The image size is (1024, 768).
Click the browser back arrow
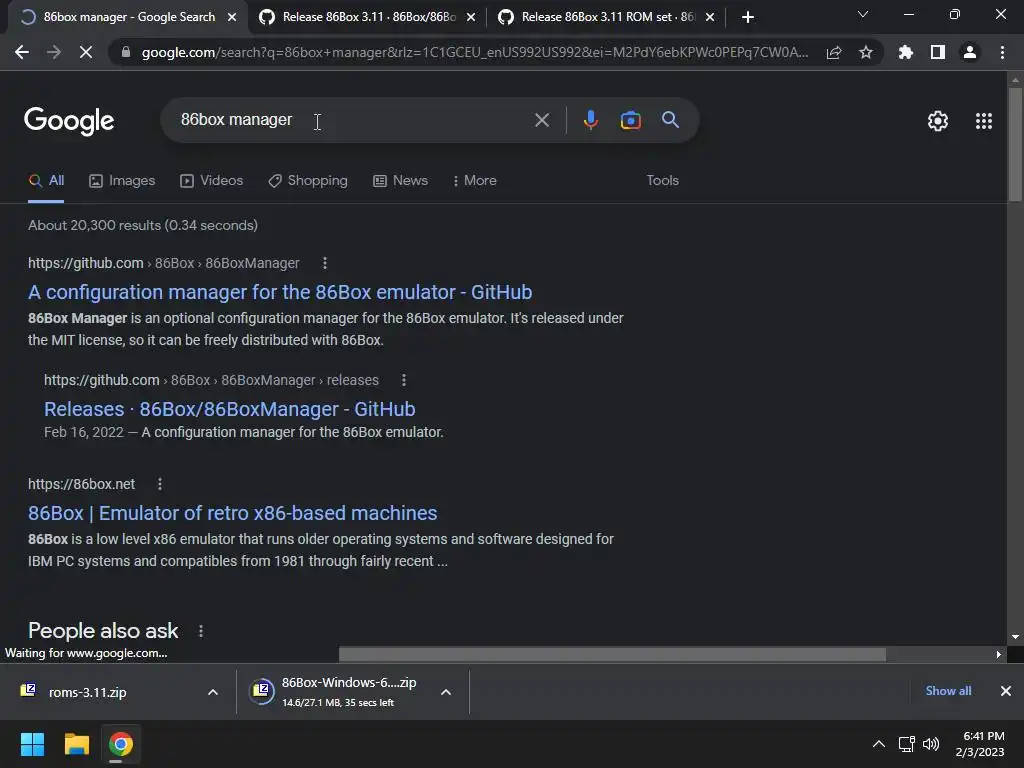coord(22,52)
